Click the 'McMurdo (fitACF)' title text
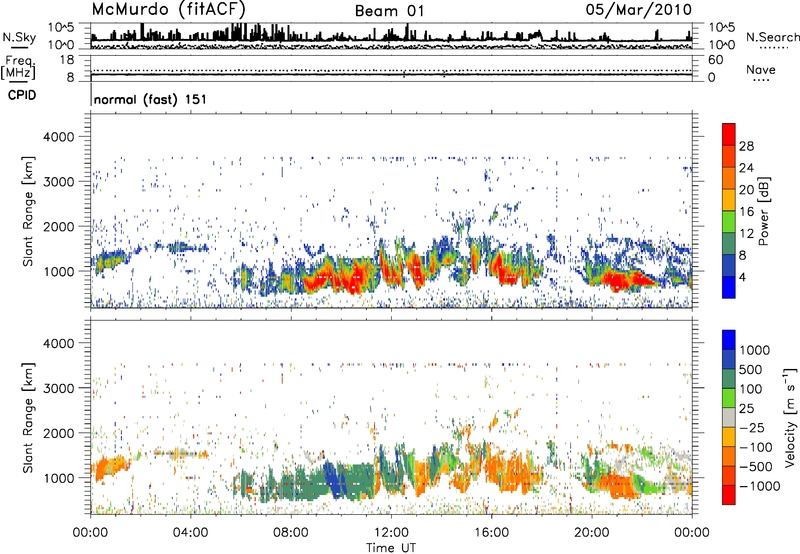Screen dimensions: 800x554 click(x=169, y=9)
